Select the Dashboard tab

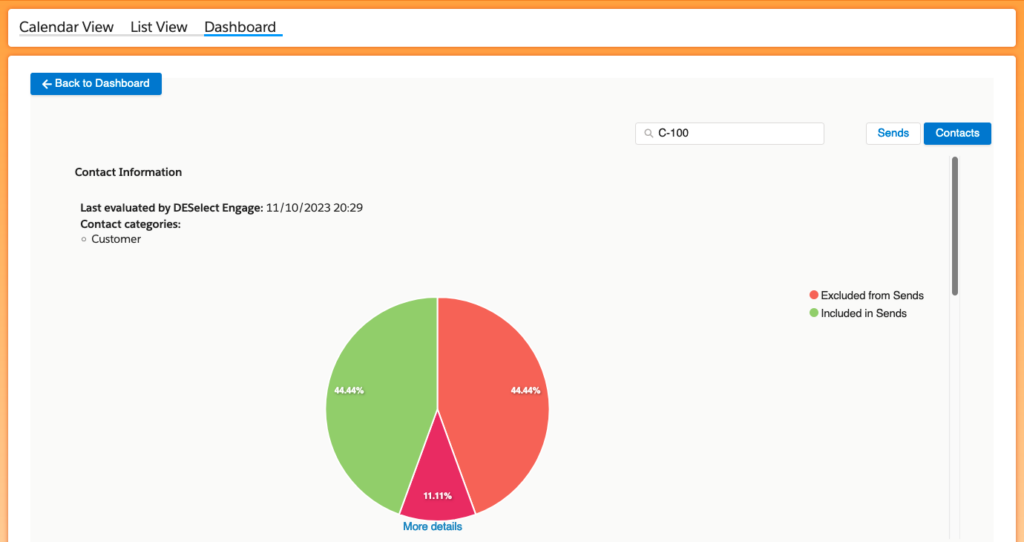click(240, 27)
